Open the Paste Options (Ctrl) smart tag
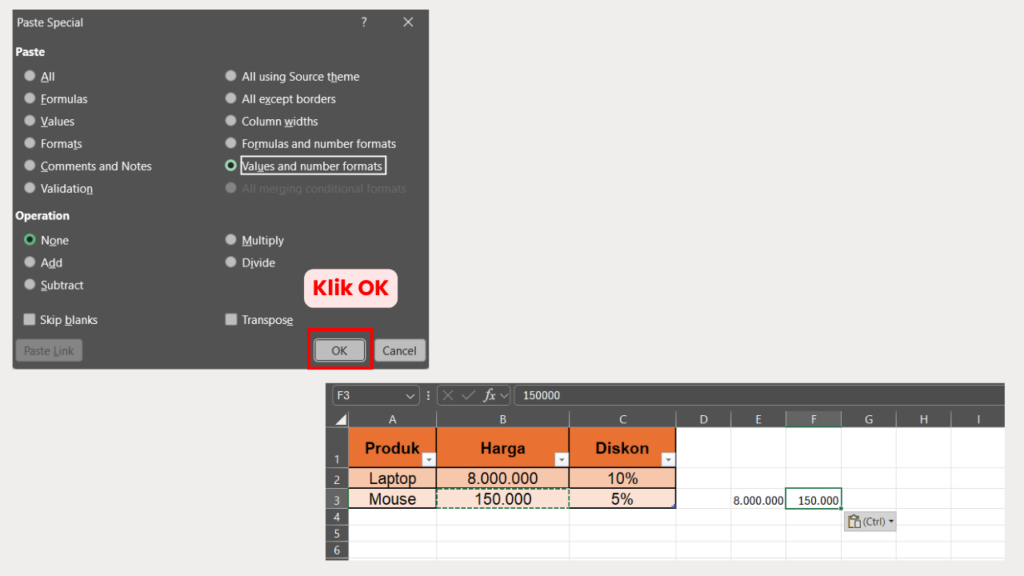 click(x=870, y=521)
